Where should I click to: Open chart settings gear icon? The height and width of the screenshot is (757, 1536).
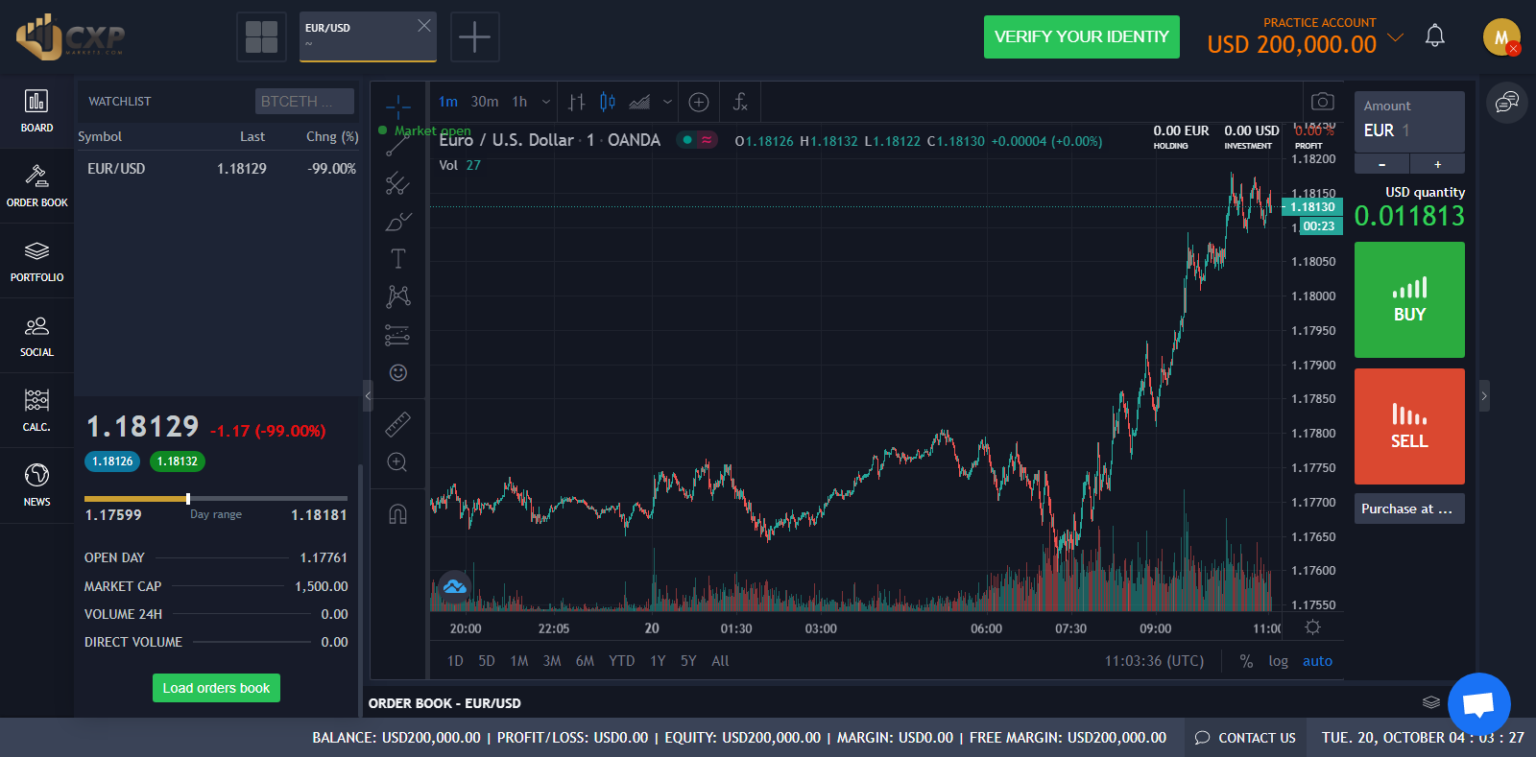pyautogui.click(x=1312, y=627)
